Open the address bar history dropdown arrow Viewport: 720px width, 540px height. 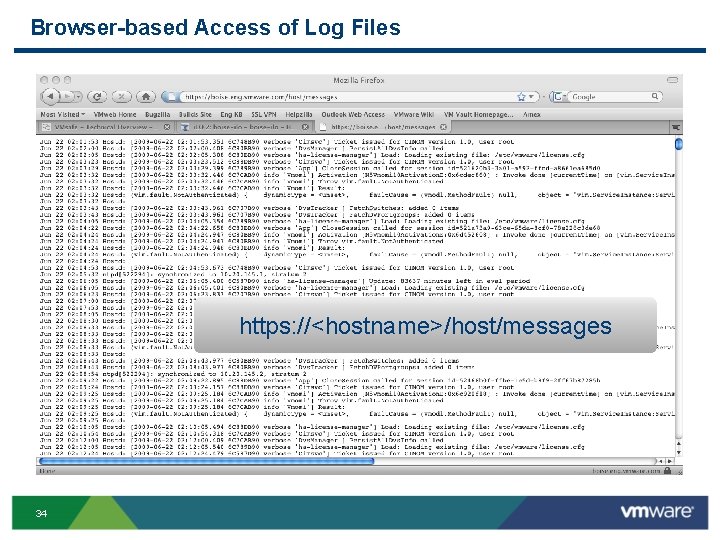point(531,97)
